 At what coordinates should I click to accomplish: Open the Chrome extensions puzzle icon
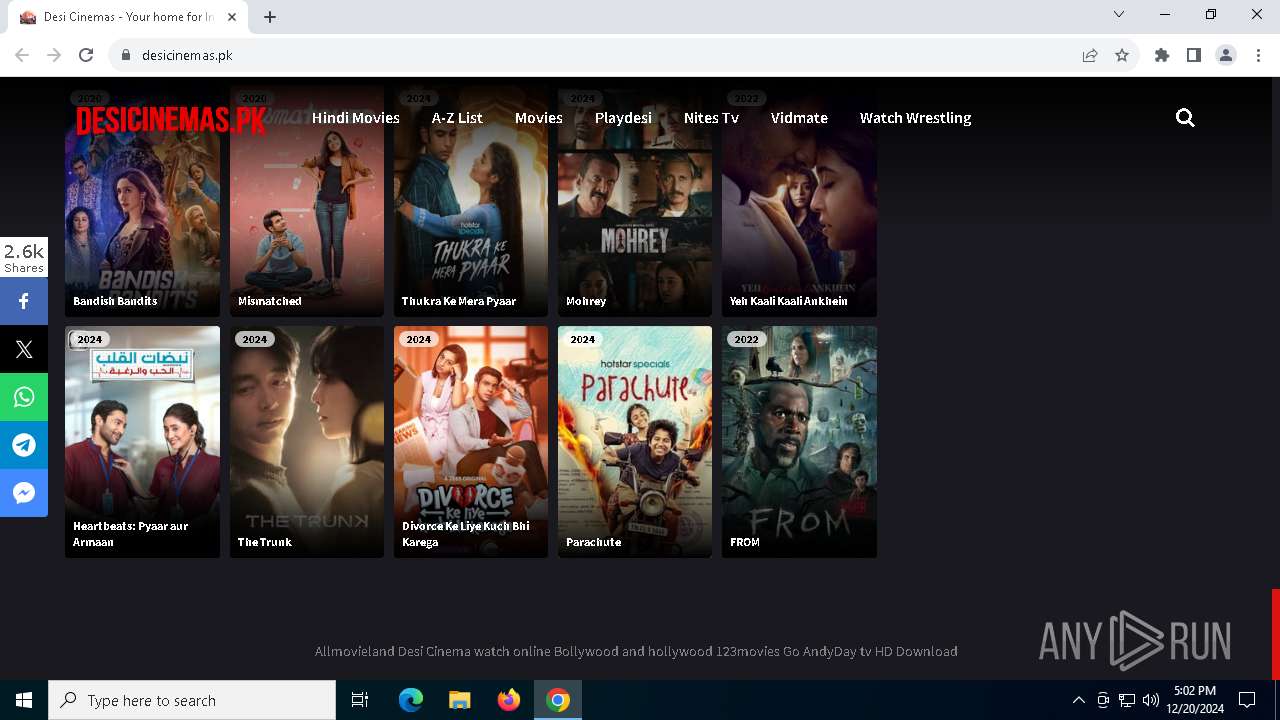click(1162, 55)
